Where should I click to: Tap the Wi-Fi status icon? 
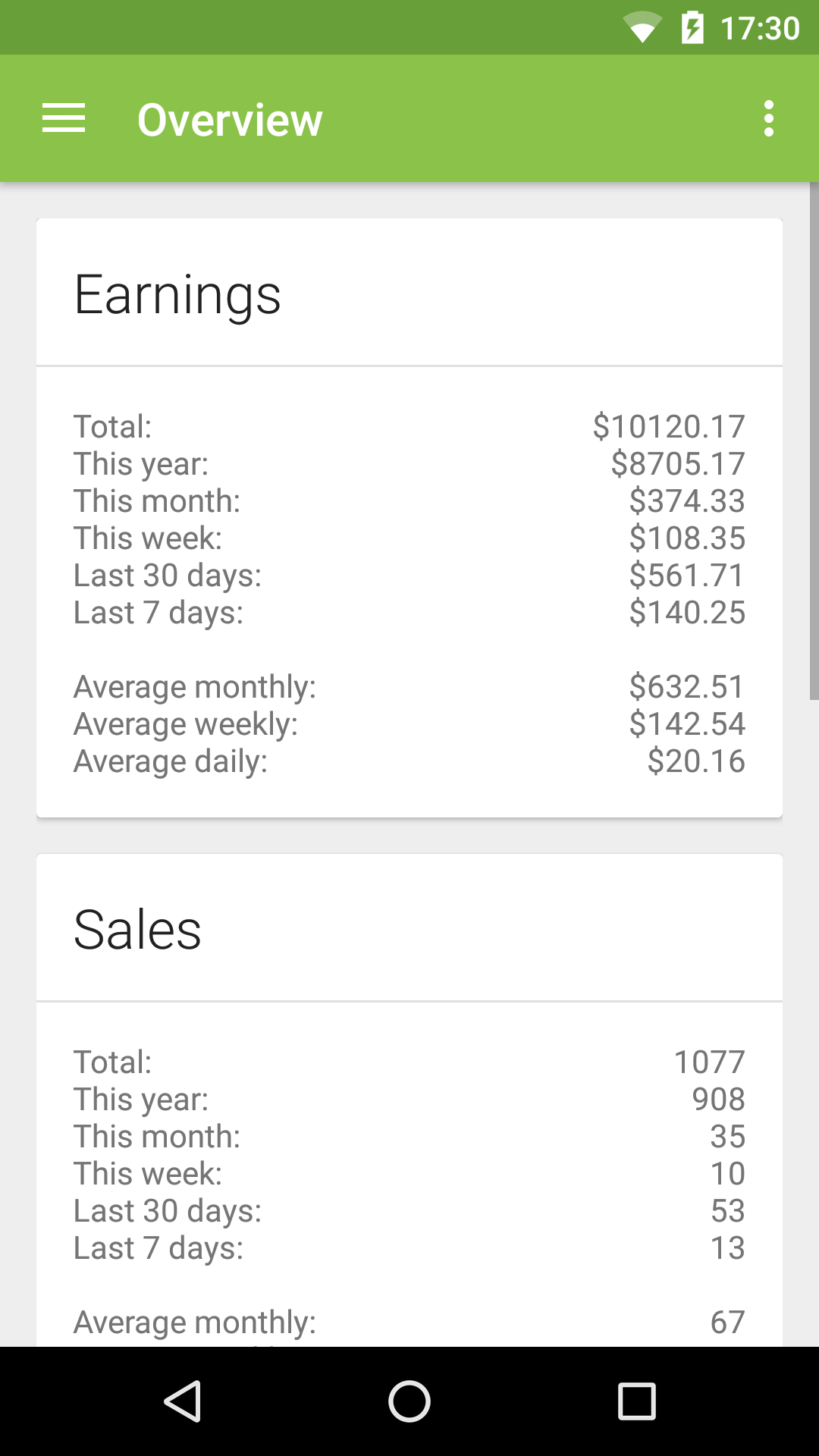[x=642, y=28]
